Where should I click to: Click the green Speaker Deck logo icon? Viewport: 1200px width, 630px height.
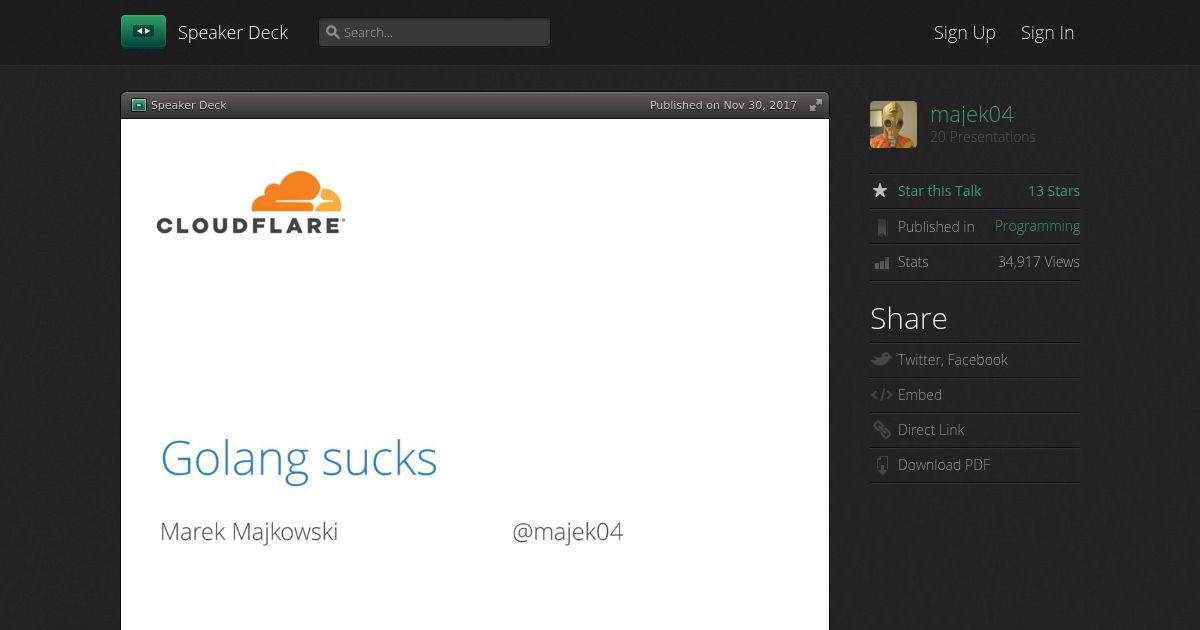(143, 32)
